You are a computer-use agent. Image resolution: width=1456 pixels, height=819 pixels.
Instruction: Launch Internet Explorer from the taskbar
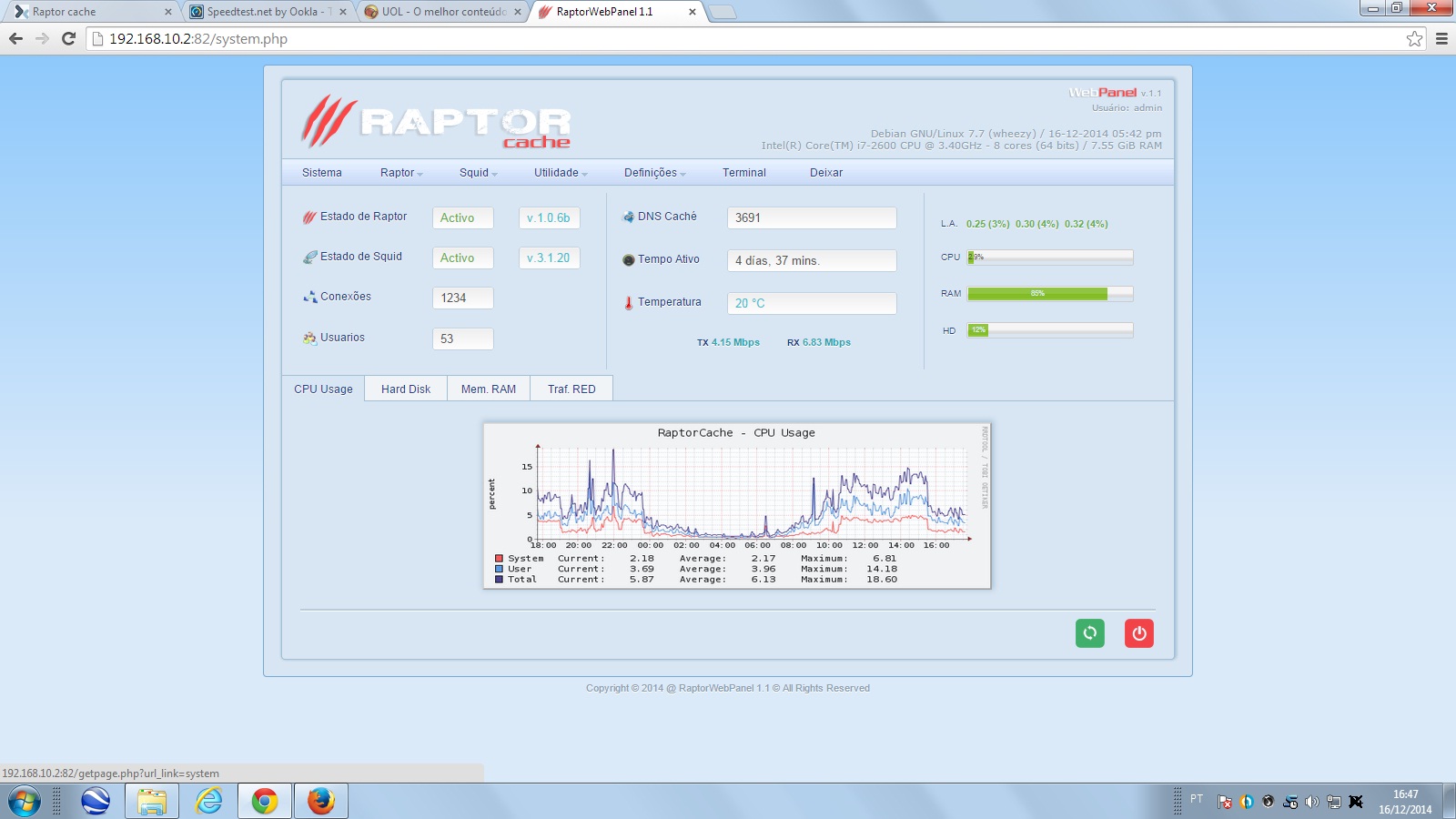tap(208, 802)
